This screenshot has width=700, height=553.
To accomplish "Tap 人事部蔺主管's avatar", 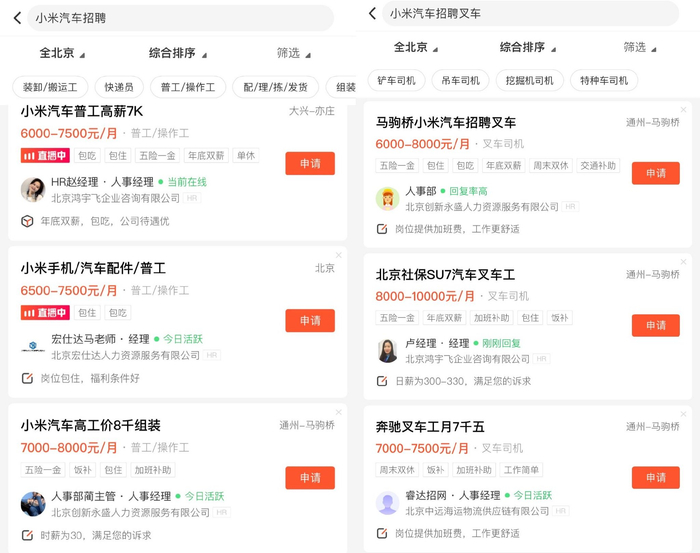I will pyautogui.click(x=33, y=503).
